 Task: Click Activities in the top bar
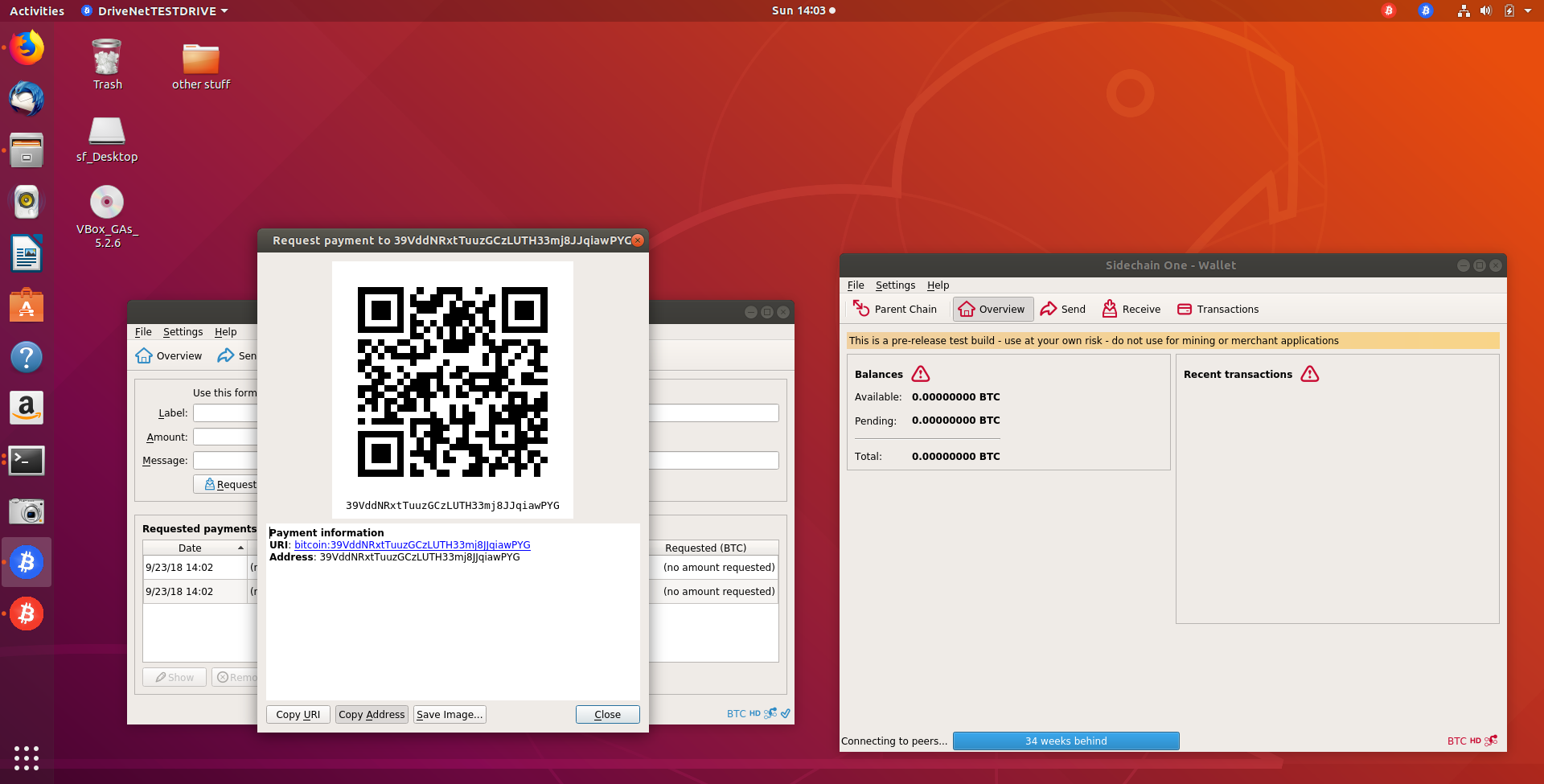click(x=37, y=10)
